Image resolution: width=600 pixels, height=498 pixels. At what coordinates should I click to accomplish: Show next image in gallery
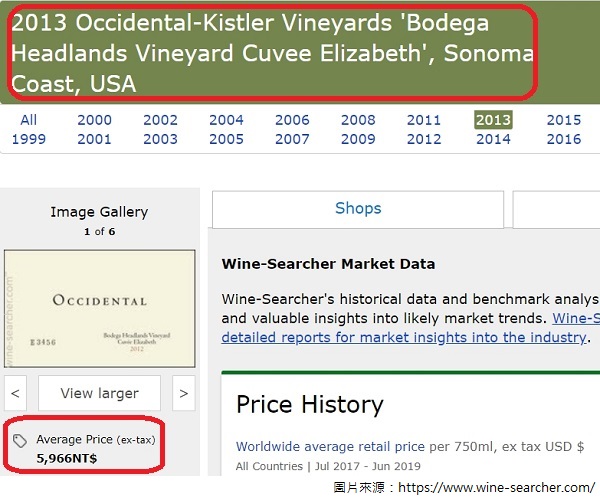click(184, 393)
